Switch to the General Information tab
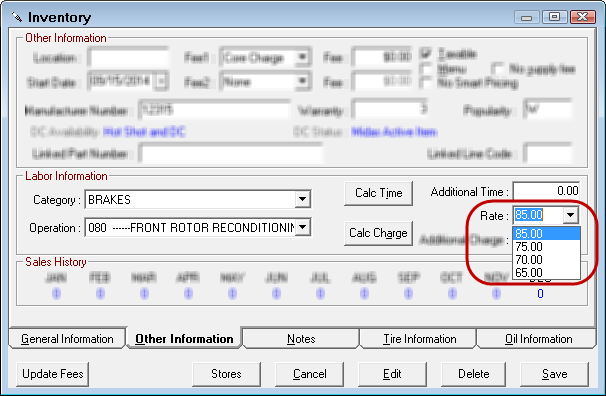 click(x=67, y=339)
